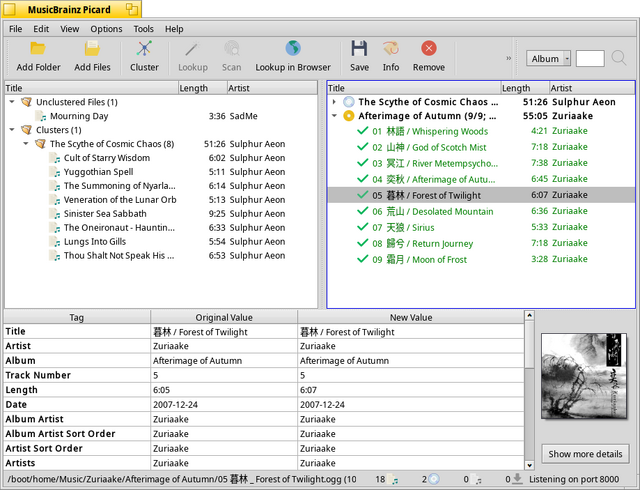The image size is (640, 490).
Task: Select Yuggothian Spell file
Action: (161, 172)
